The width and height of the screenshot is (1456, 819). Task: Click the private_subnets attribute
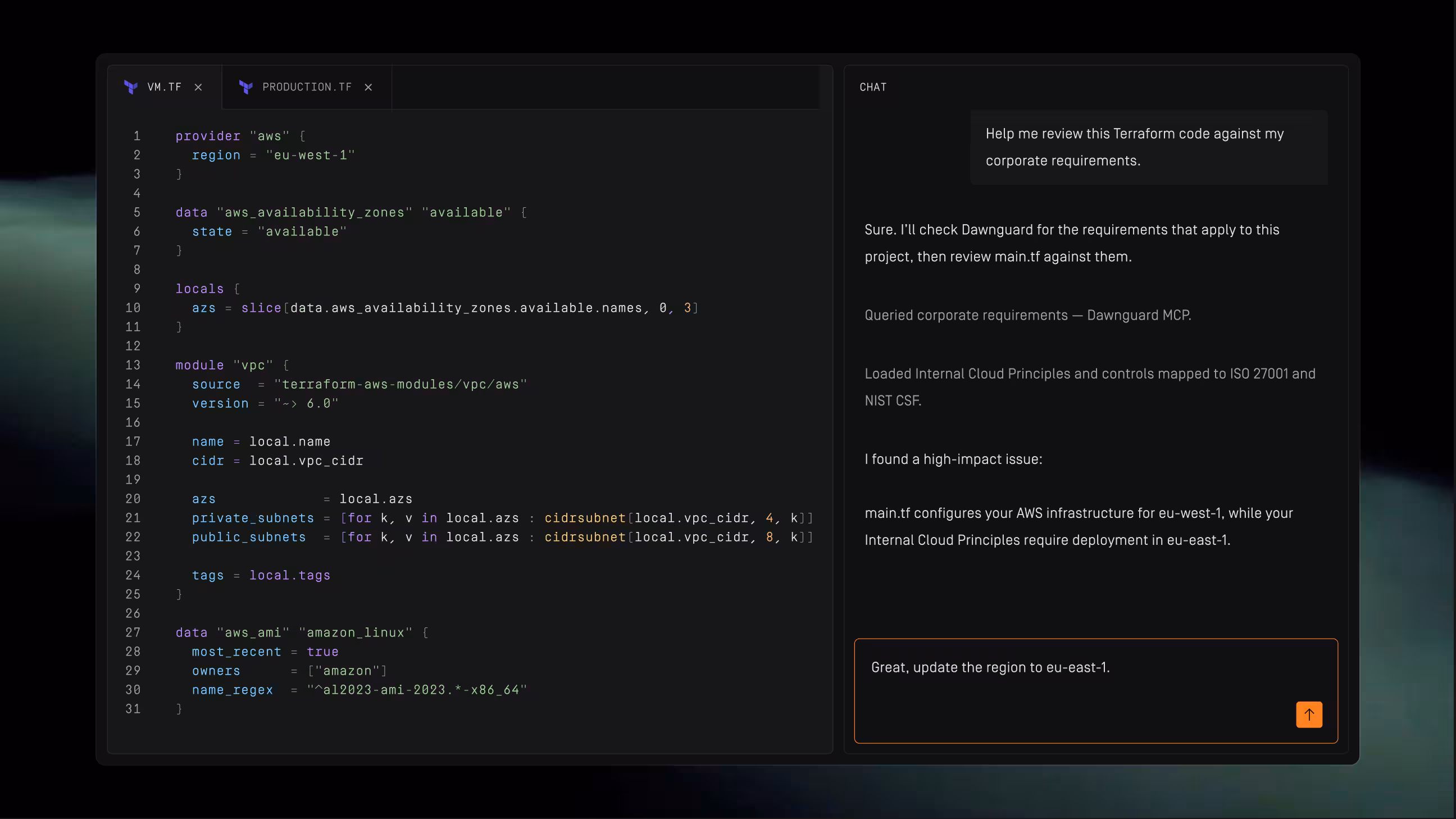[253, 518]
